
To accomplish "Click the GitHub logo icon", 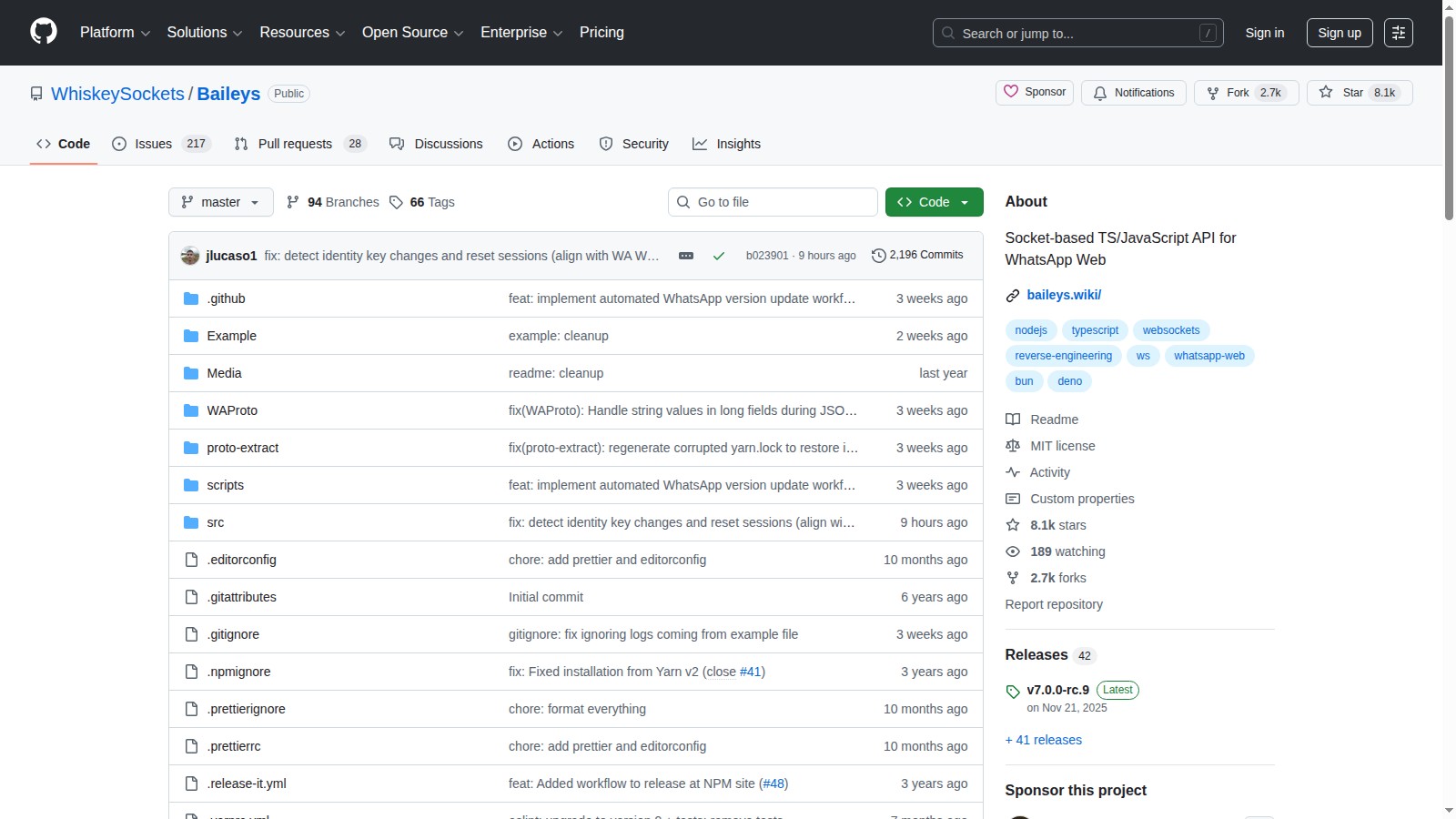I will click(44, 32).
